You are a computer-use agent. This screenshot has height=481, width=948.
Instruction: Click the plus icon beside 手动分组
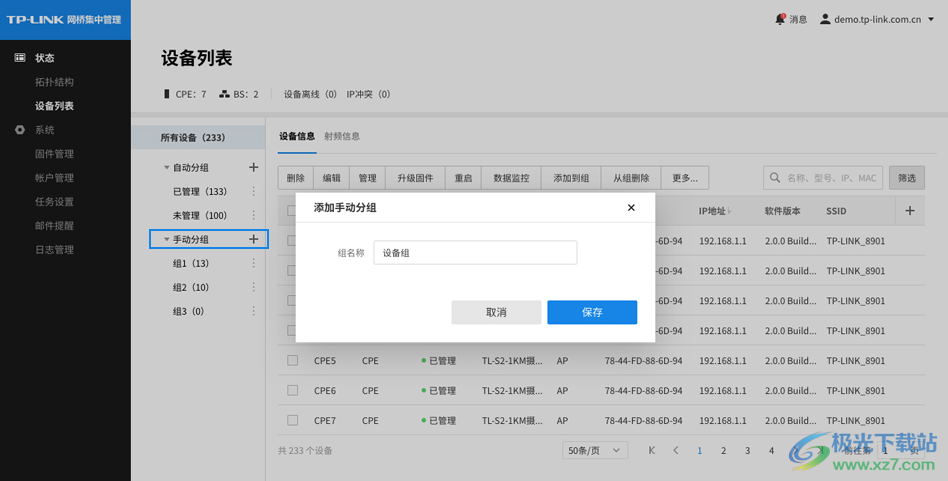pos(253,239)
